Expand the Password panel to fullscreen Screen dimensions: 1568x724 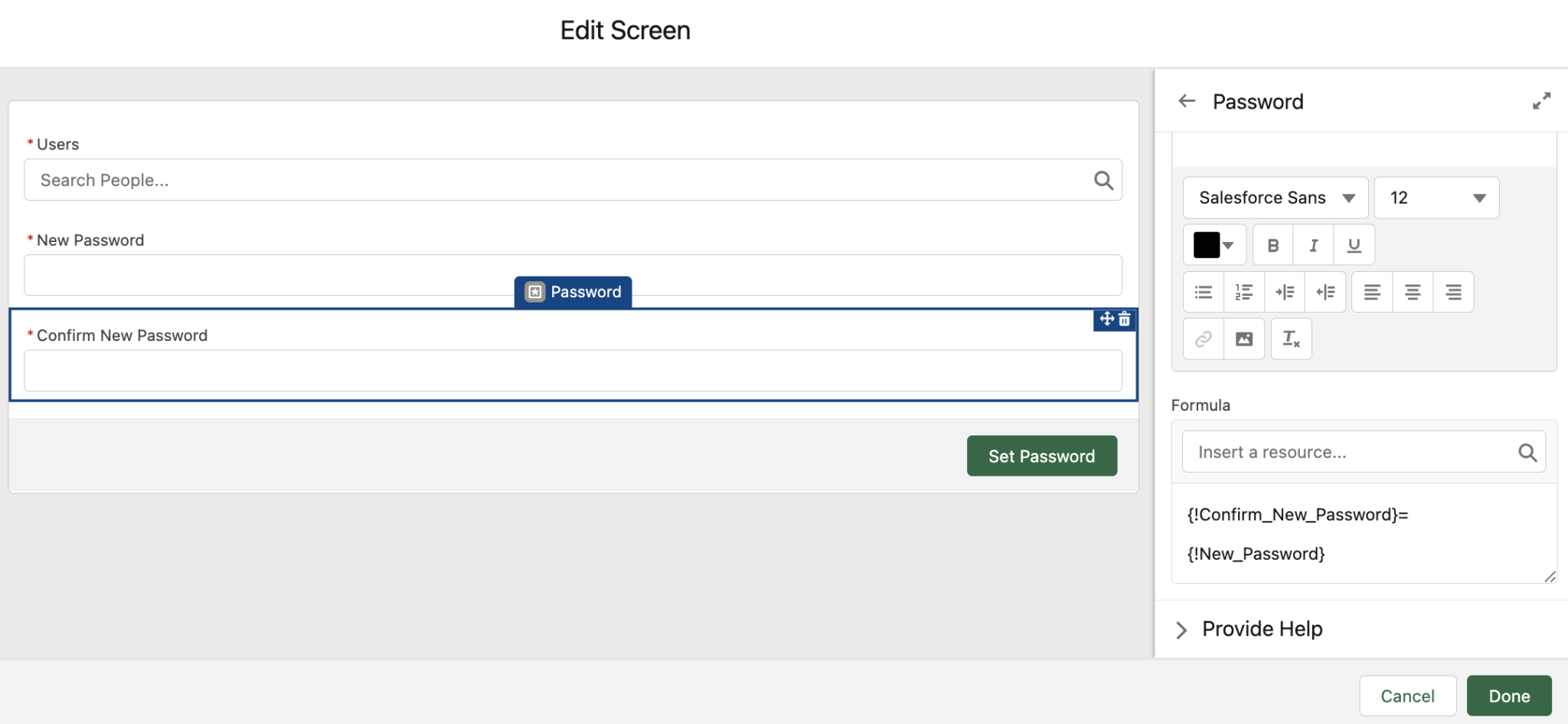pos(1542,100)
